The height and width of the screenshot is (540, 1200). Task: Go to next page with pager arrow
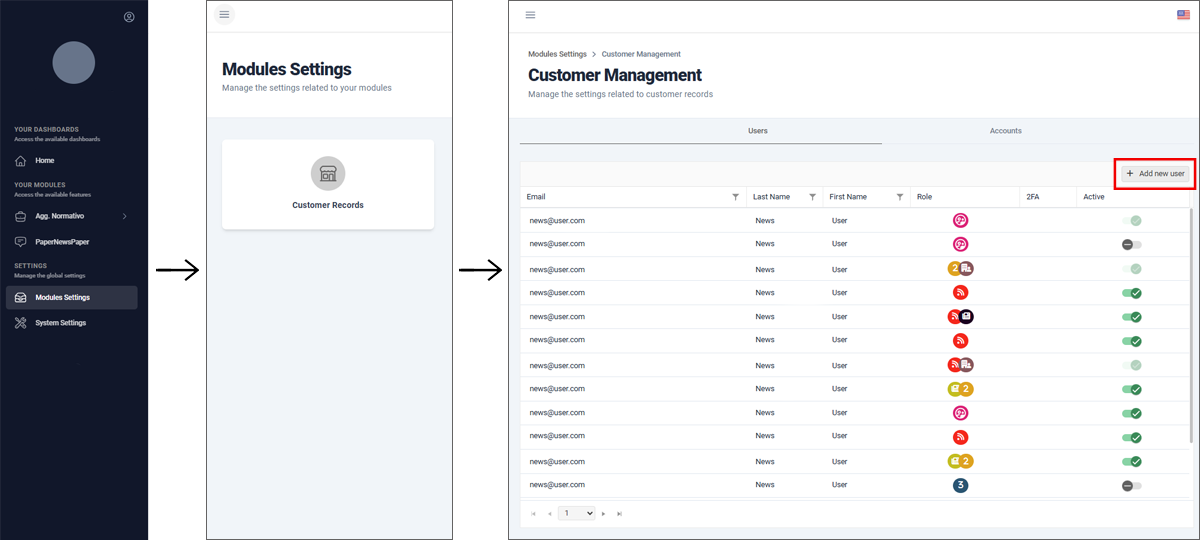[603, 513]
